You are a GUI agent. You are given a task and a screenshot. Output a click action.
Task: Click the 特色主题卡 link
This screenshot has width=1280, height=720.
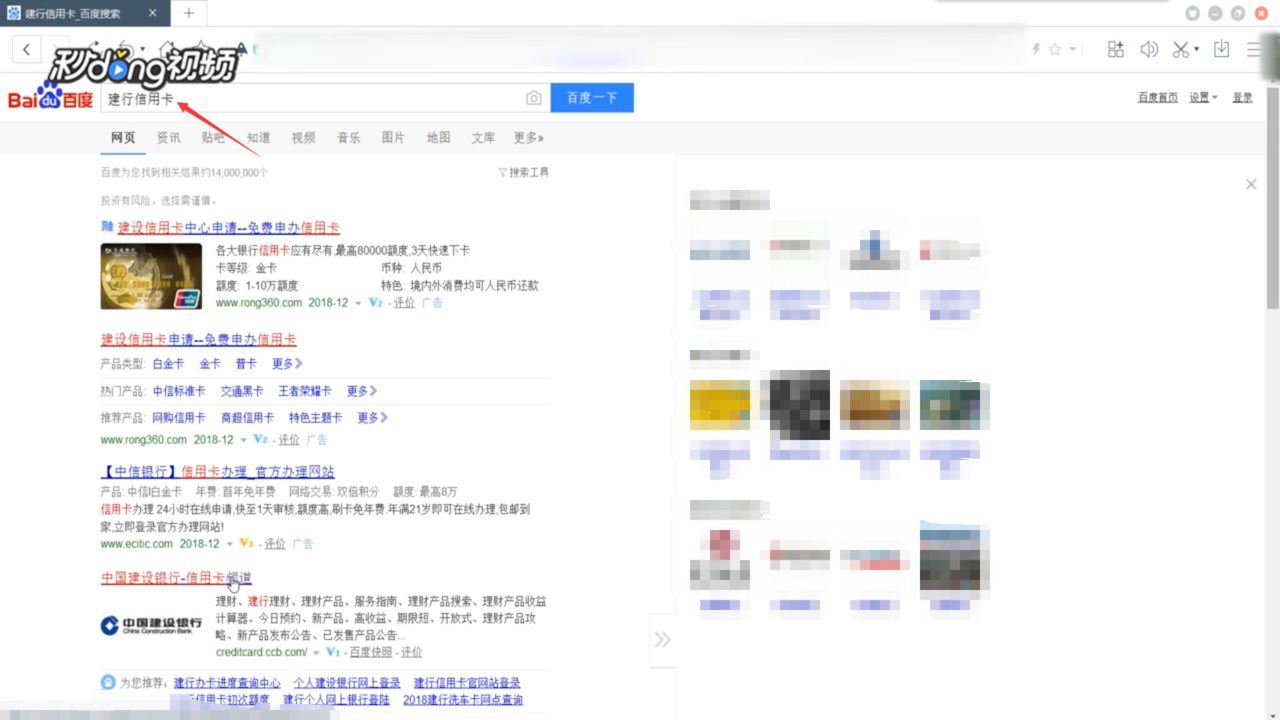pos(316,418)
